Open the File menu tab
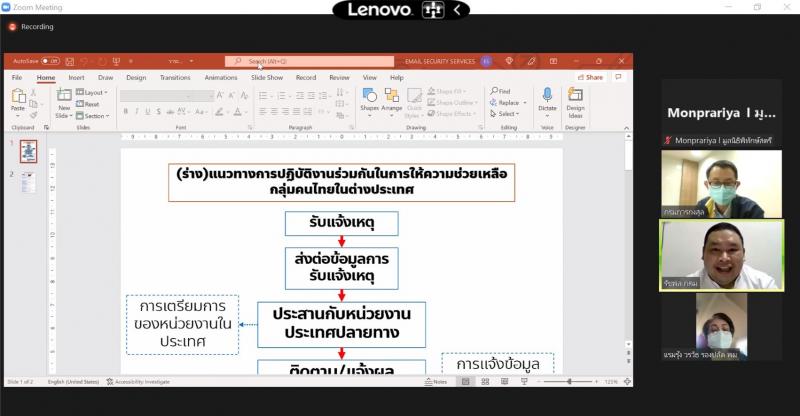This screenshot has height=416, width=800. pyautogui.click(x=17, y=78)
